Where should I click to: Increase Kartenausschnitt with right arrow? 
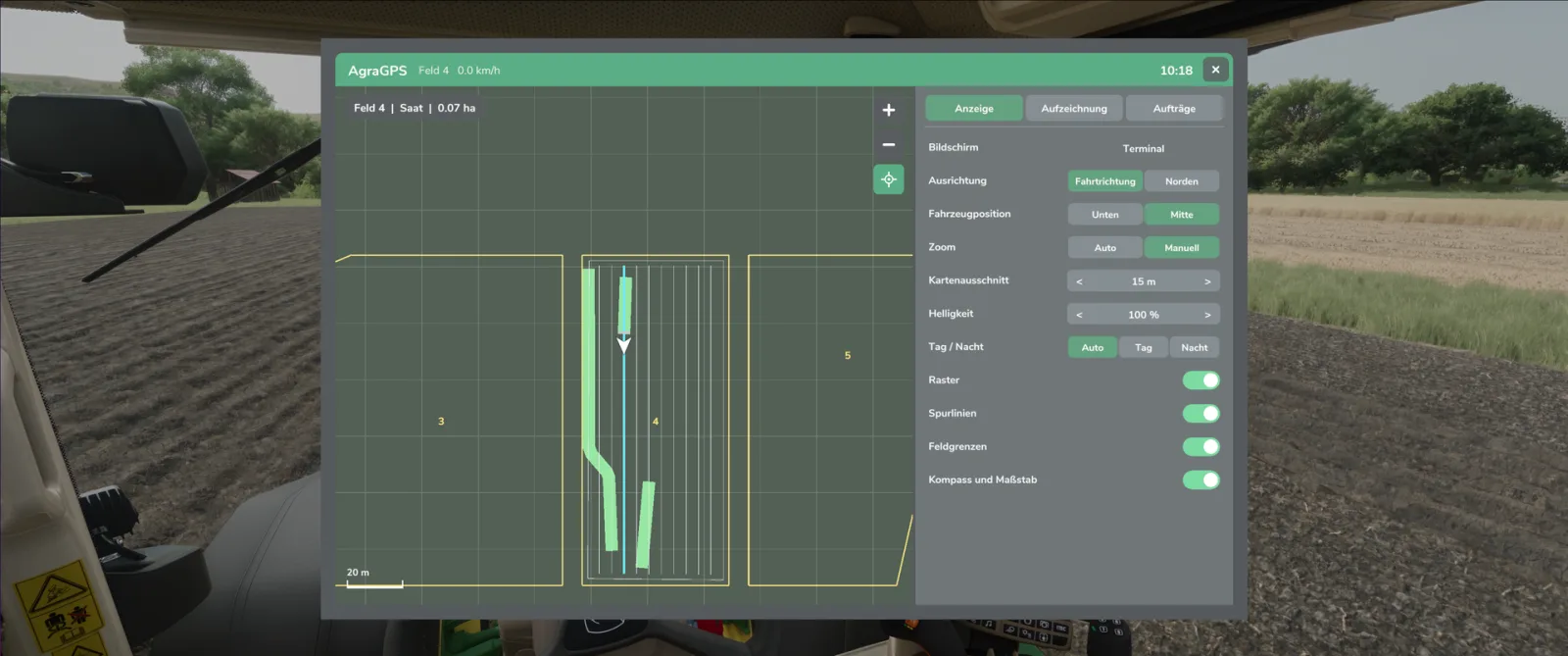point(1207,281)
